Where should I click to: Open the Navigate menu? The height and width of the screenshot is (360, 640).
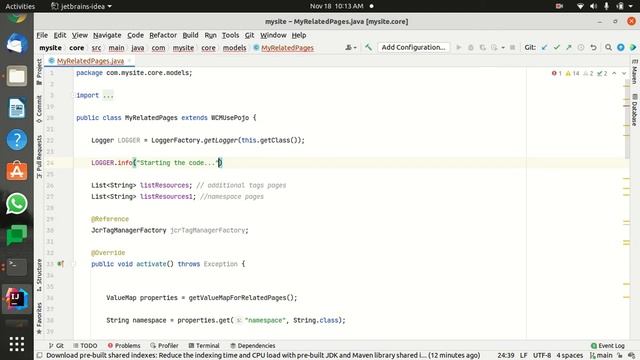(107, 35)
